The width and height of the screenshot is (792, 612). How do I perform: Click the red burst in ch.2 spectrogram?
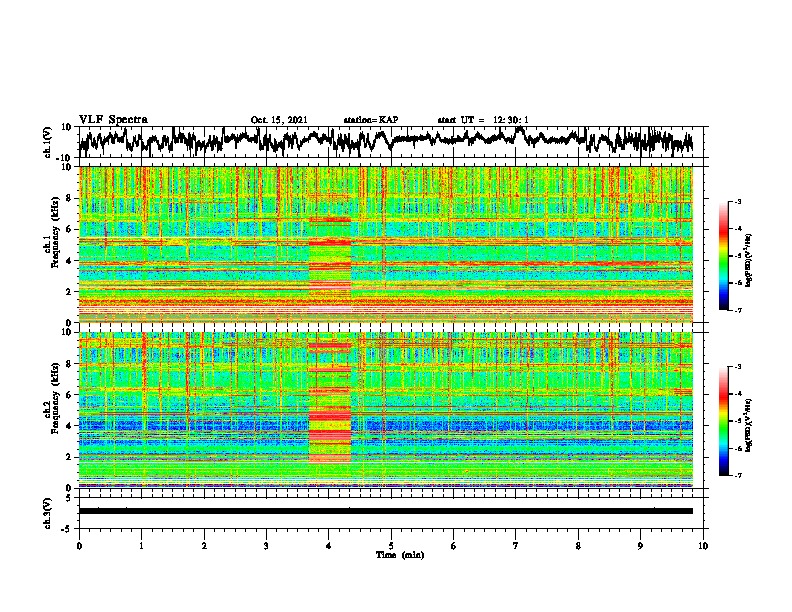[329, 402]
